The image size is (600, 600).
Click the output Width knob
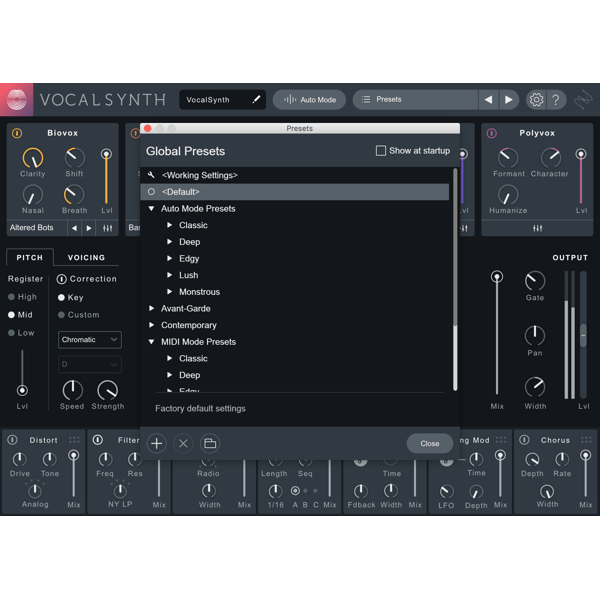pyautogui.click(x=535, y=387)
